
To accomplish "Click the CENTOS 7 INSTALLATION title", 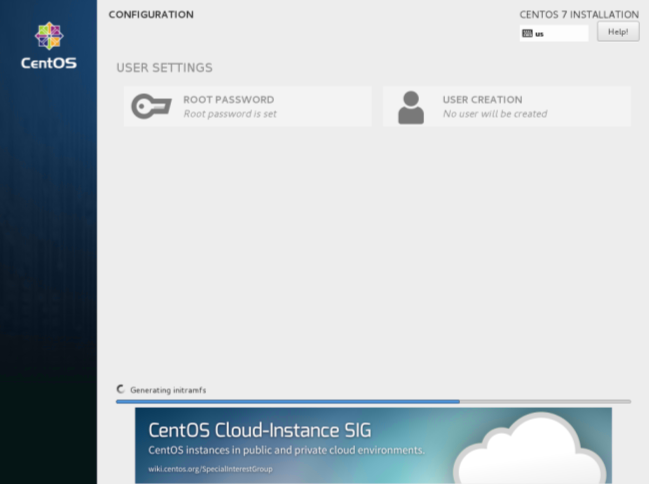I will (x=579, y=14).
